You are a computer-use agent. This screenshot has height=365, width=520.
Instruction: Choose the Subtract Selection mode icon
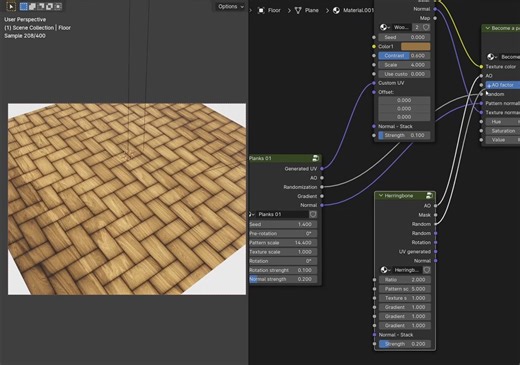pyautogui.click(x=41, y=6)
